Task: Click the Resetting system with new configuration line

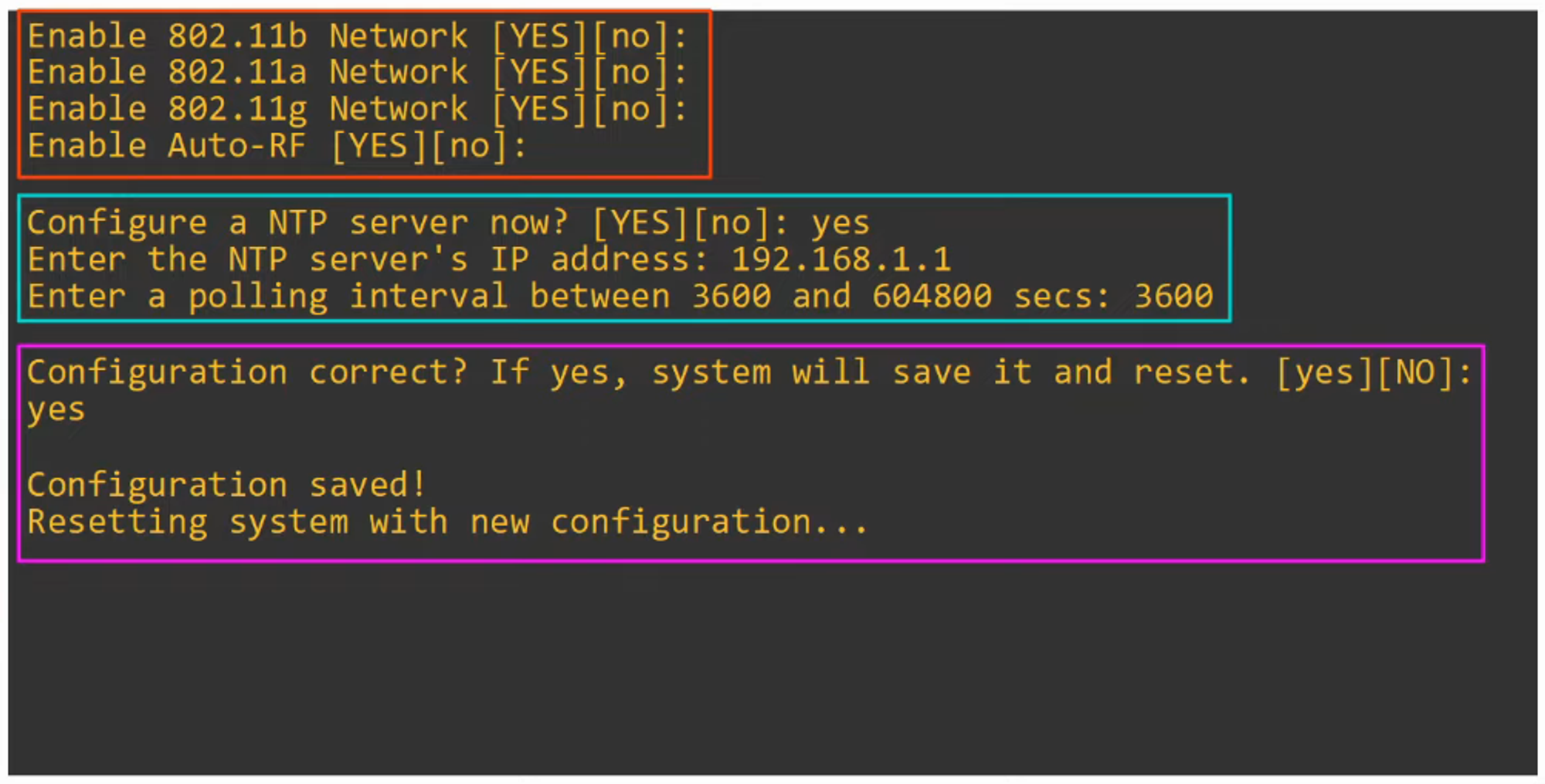Action: click(448, 522)
